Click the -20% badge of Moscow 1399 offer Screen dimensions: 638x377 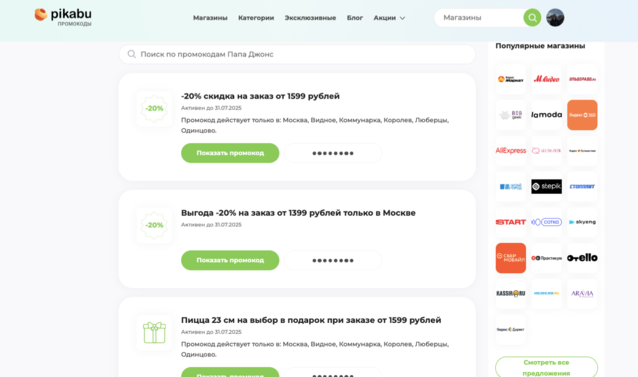154,225
